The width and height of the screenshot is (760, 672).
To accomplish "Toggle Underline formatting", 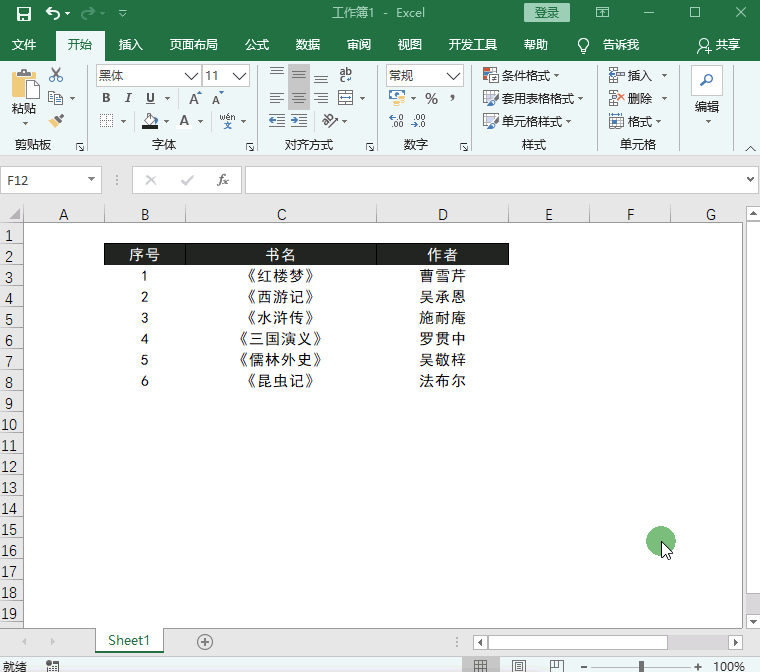I will click(x=151, y=98).
